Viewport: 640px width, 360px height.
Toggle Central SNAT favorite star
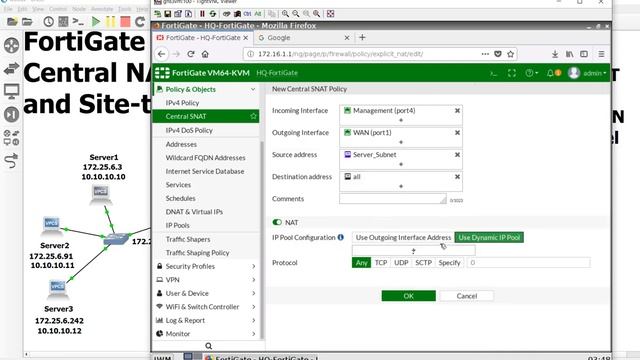coord(253,116)
